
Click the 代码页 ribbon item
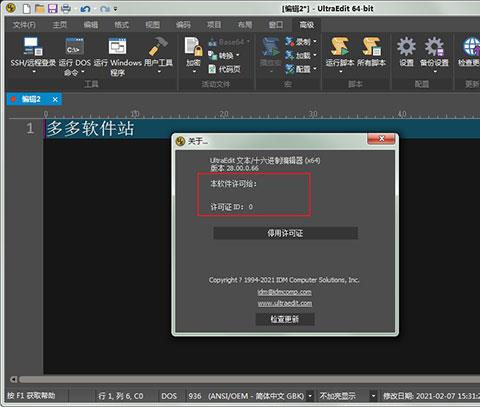(x=224, y=69)
